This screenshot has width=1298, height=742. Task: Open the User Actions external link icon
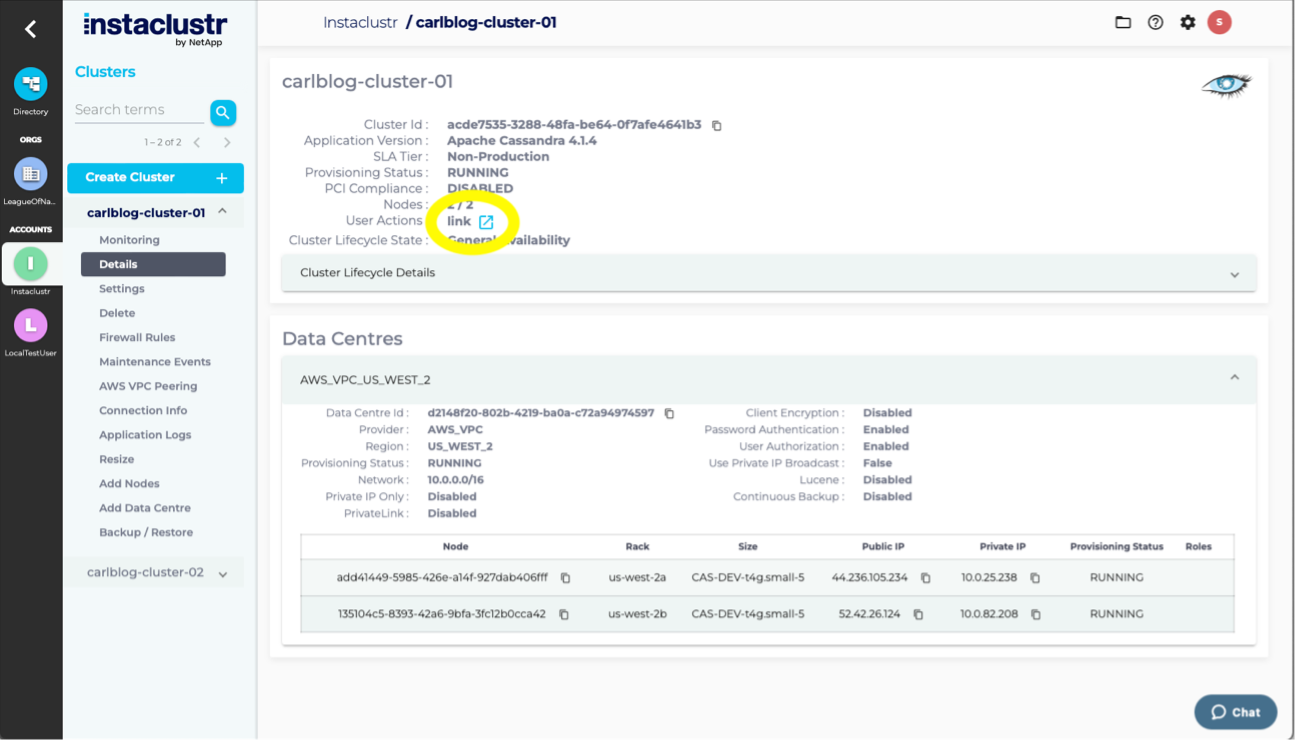click(486, 222)
